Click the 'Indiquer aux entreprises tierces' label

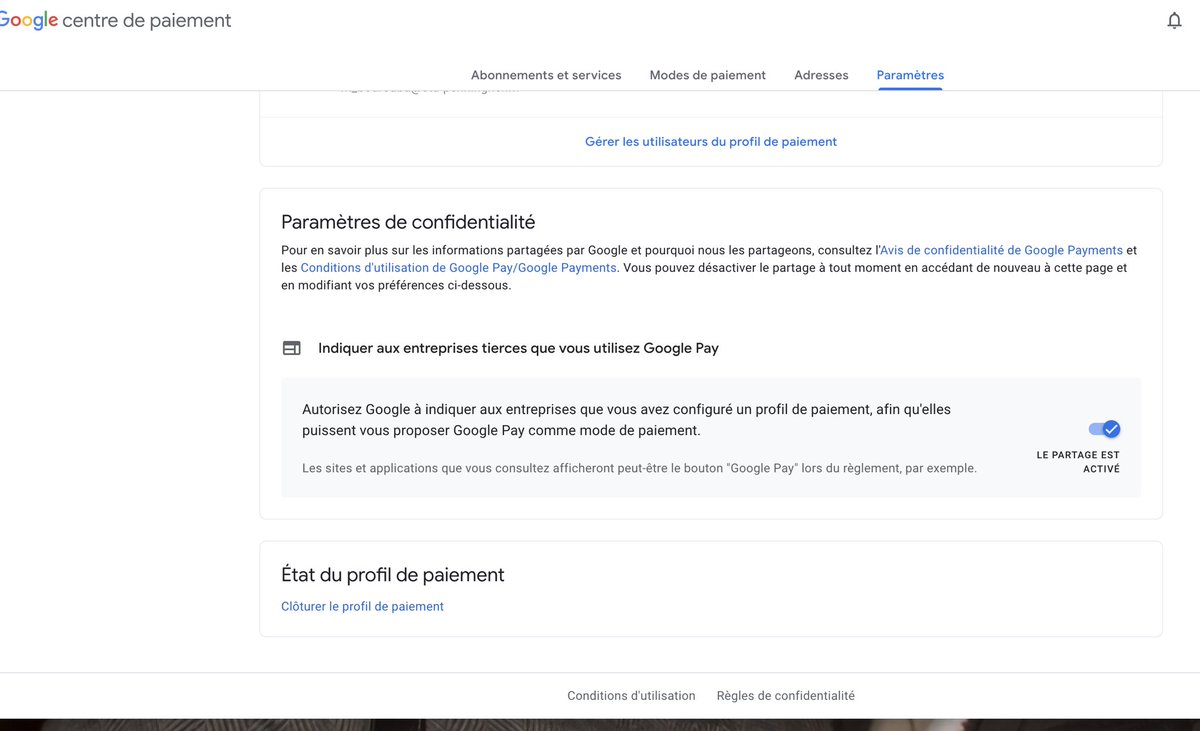coord(518,348)
